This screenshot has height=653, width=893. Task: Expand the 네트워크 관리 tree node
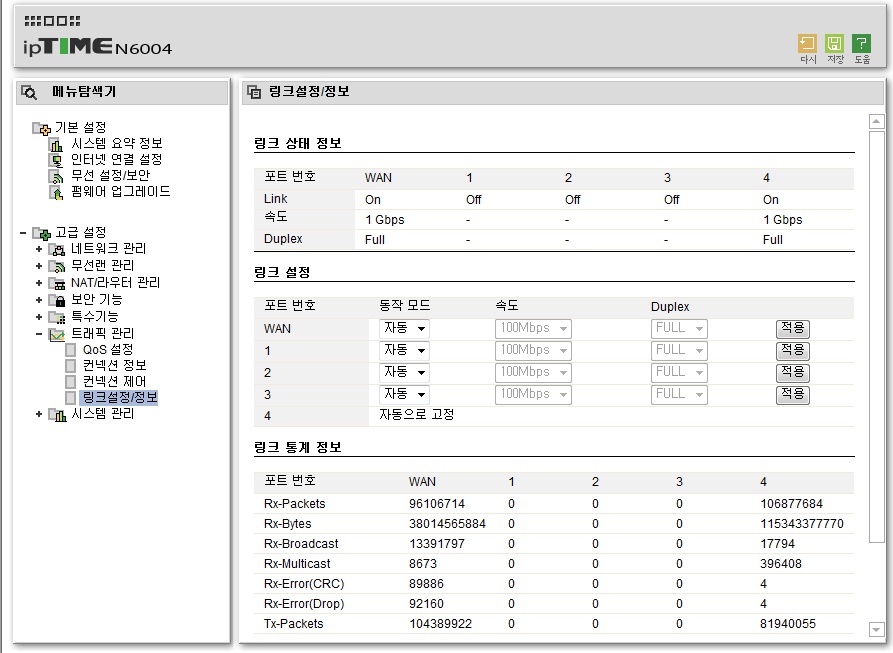pyautogui.click(x=39, y=249)
